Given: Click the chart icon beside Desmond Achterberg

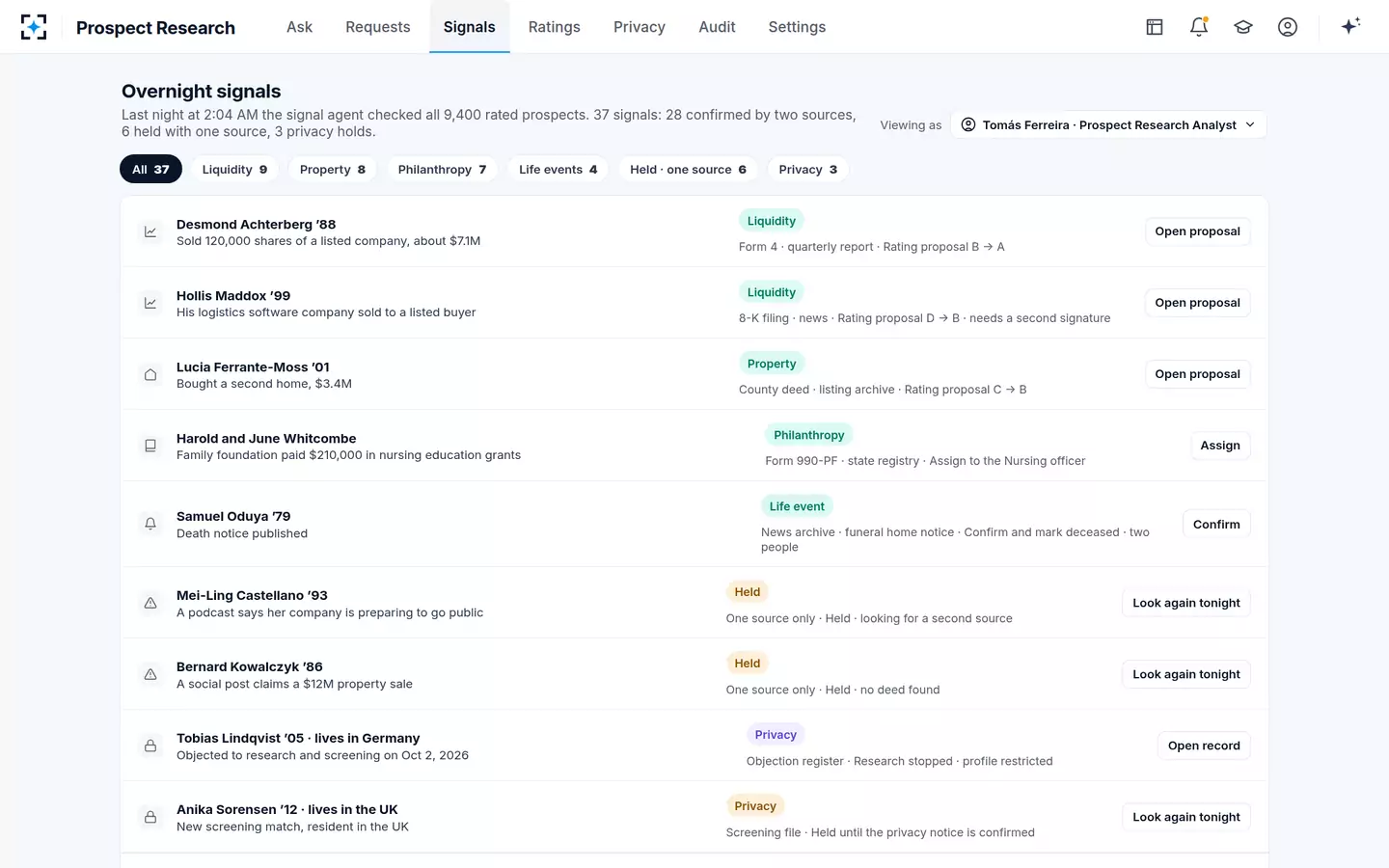Looking at the screenshot, I should pos(150,231).
